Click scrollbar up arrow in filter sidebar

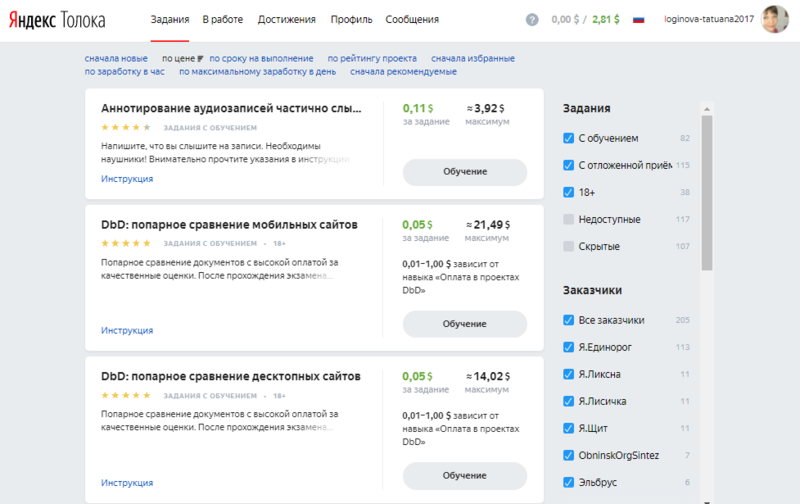(x=707, y=109)
